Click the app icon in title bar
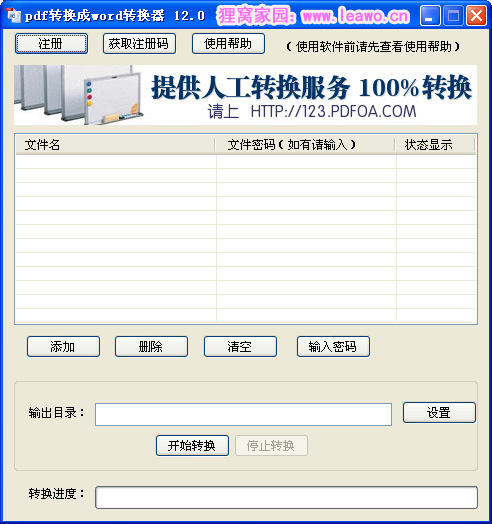The width and height of the screenshot is (492, 524). click(13, 16)
